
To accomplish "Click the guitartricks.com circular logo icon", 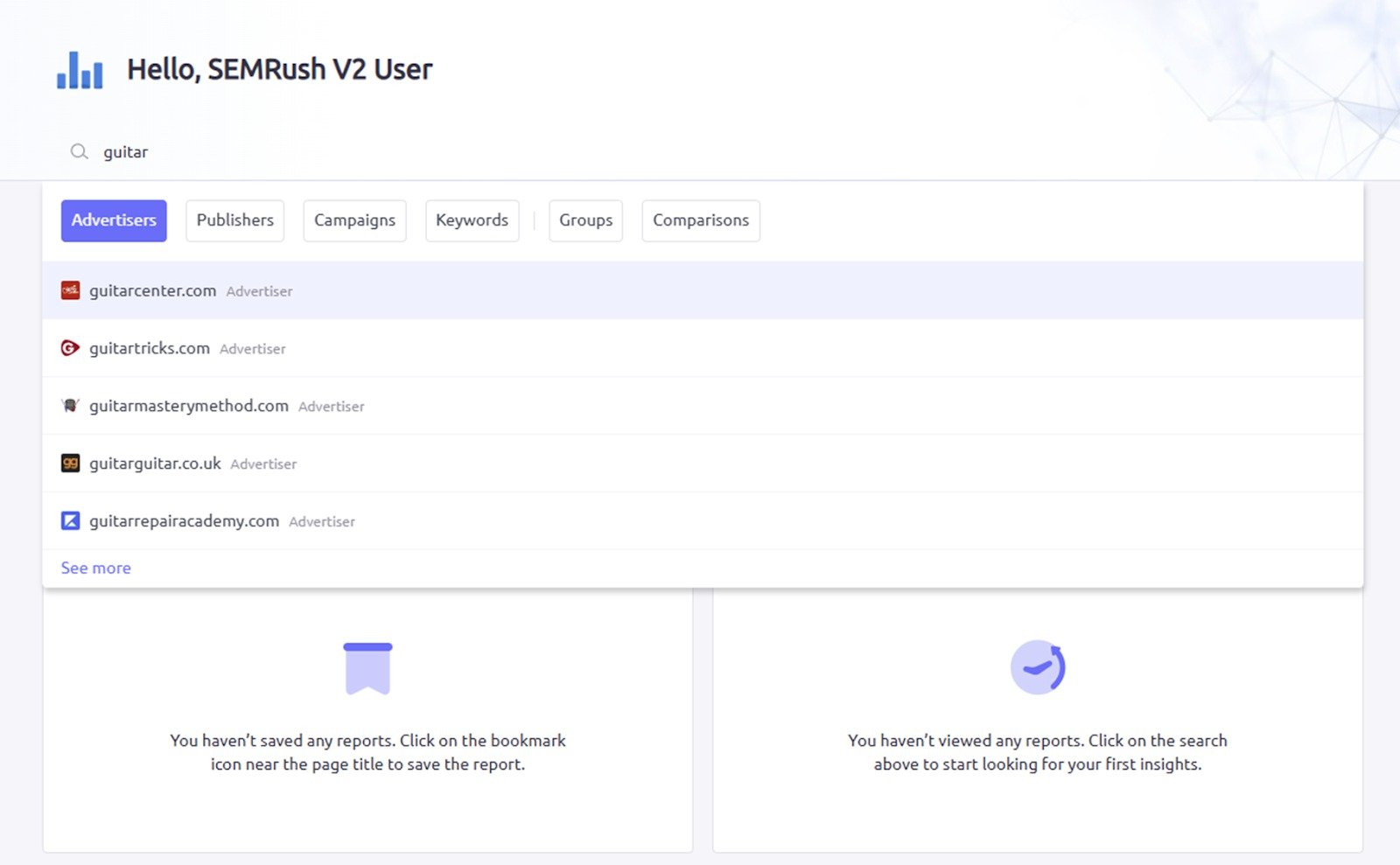I will coord(70,347).
